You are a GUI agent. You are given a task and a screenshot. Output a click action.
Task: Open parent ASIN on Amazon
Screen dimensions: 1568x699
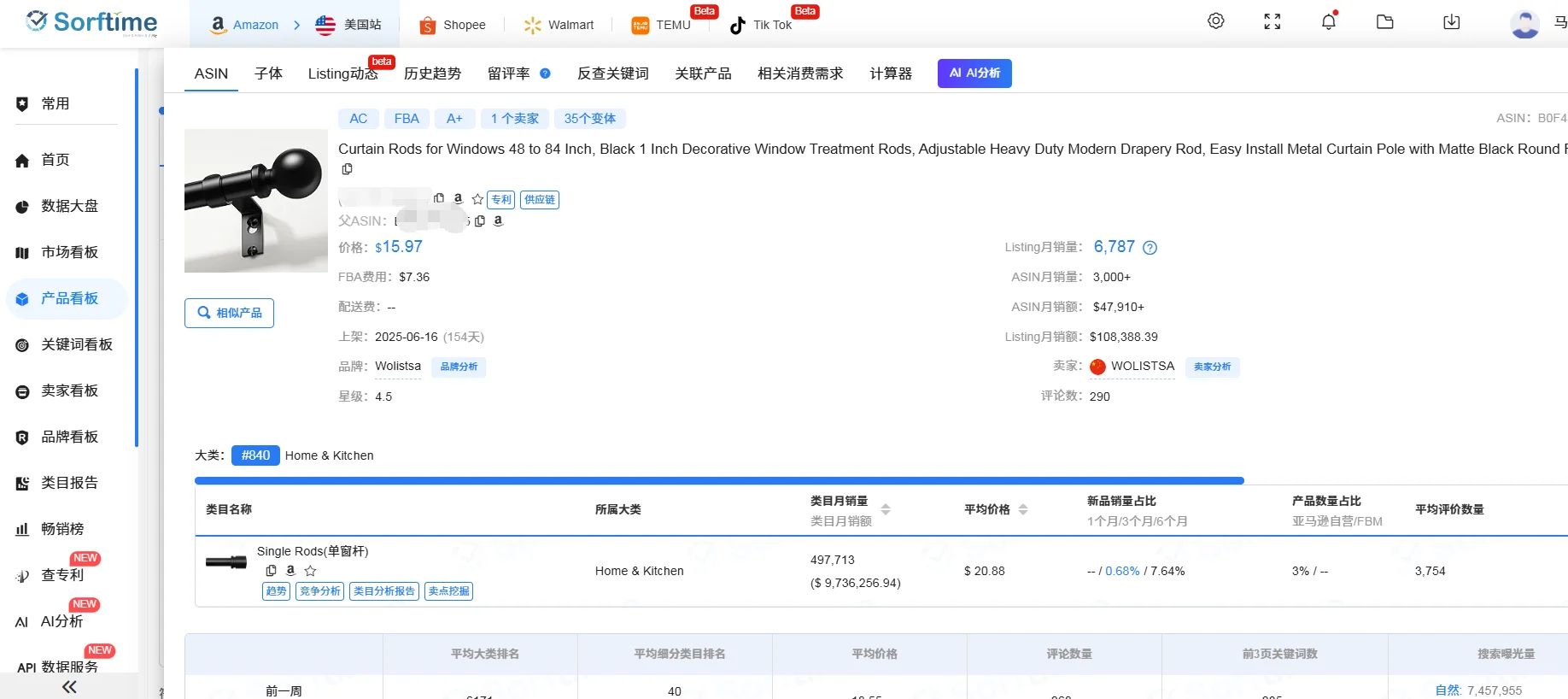pos(499,220)
